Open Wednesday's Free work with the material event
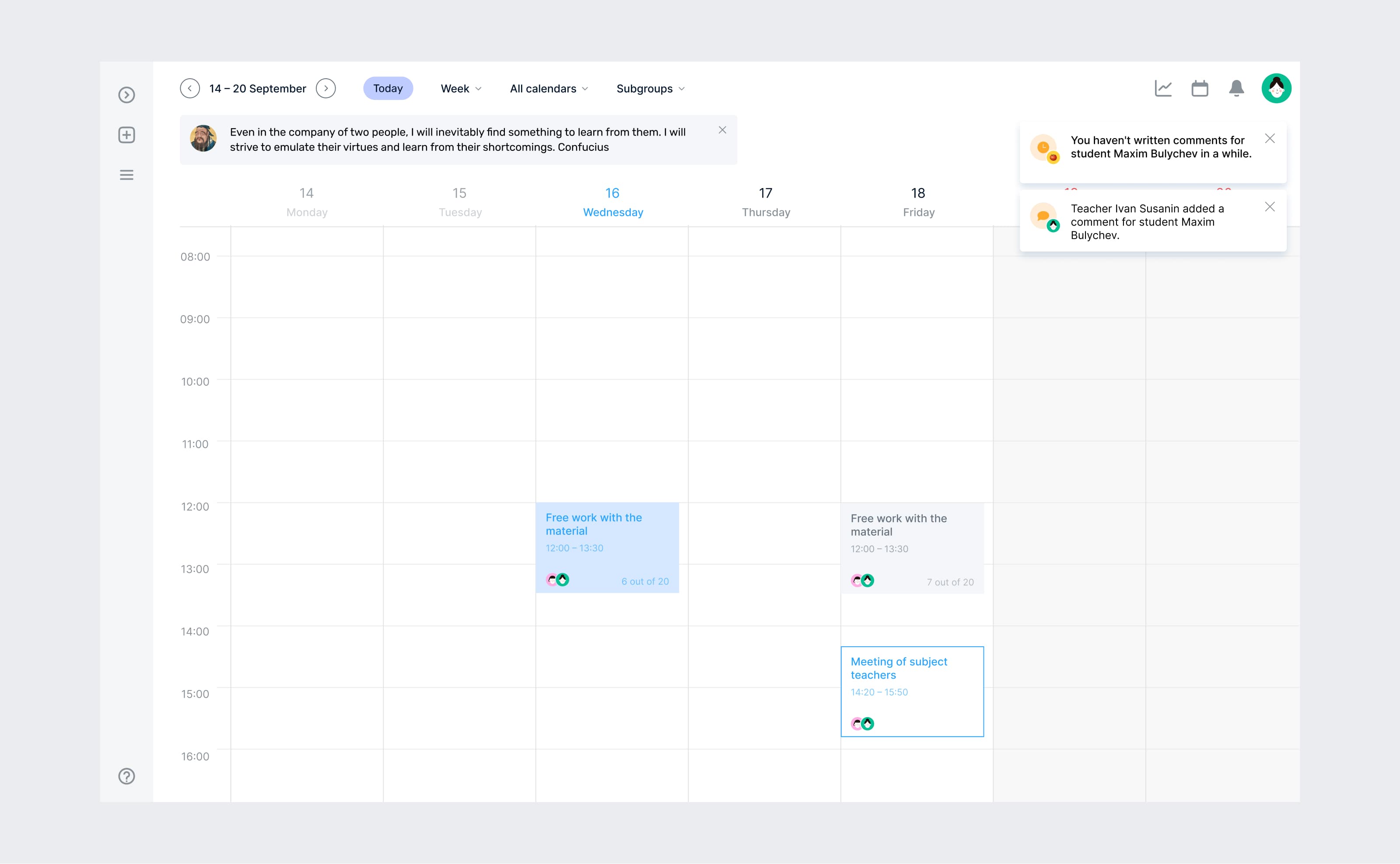This screenshot has height=864, width=1400. tap(607, 547)
